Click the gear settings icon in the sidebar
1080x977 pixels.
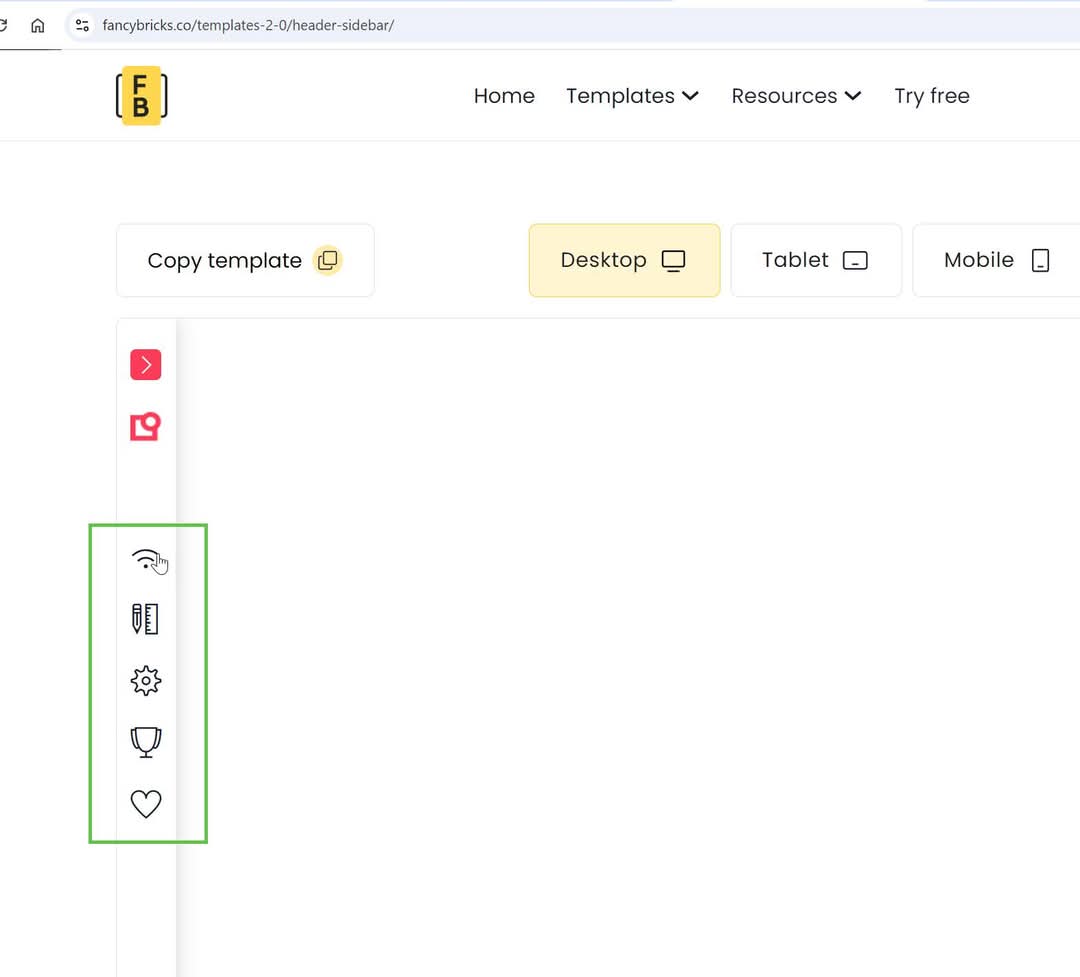145,681
